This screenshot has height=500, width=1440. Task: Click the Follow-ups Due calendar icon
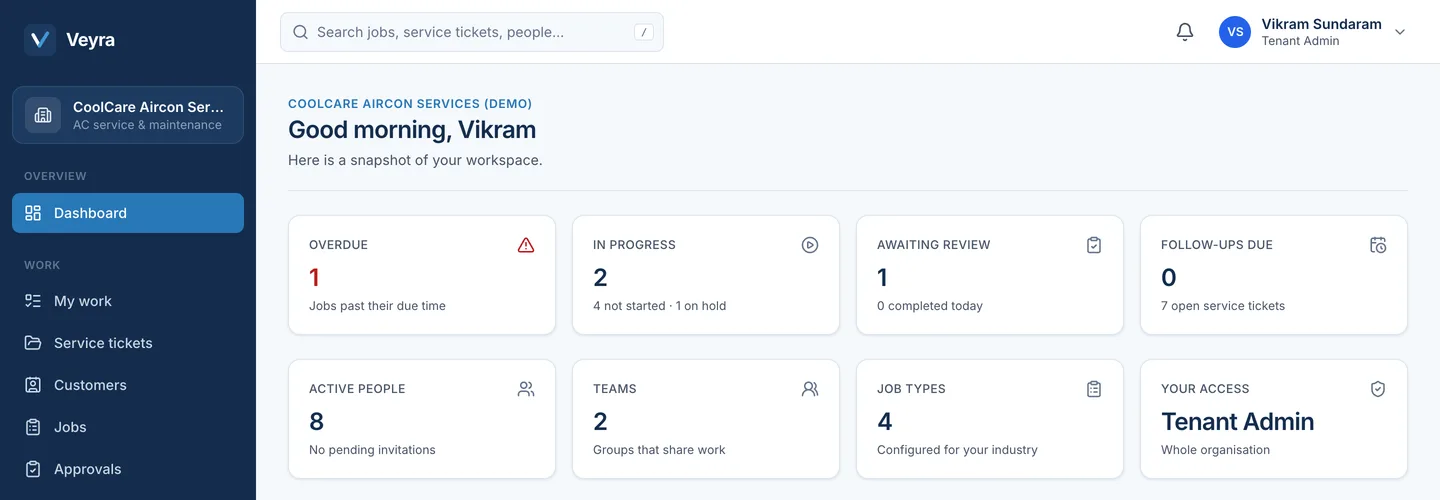click(x=1378, y=245)
